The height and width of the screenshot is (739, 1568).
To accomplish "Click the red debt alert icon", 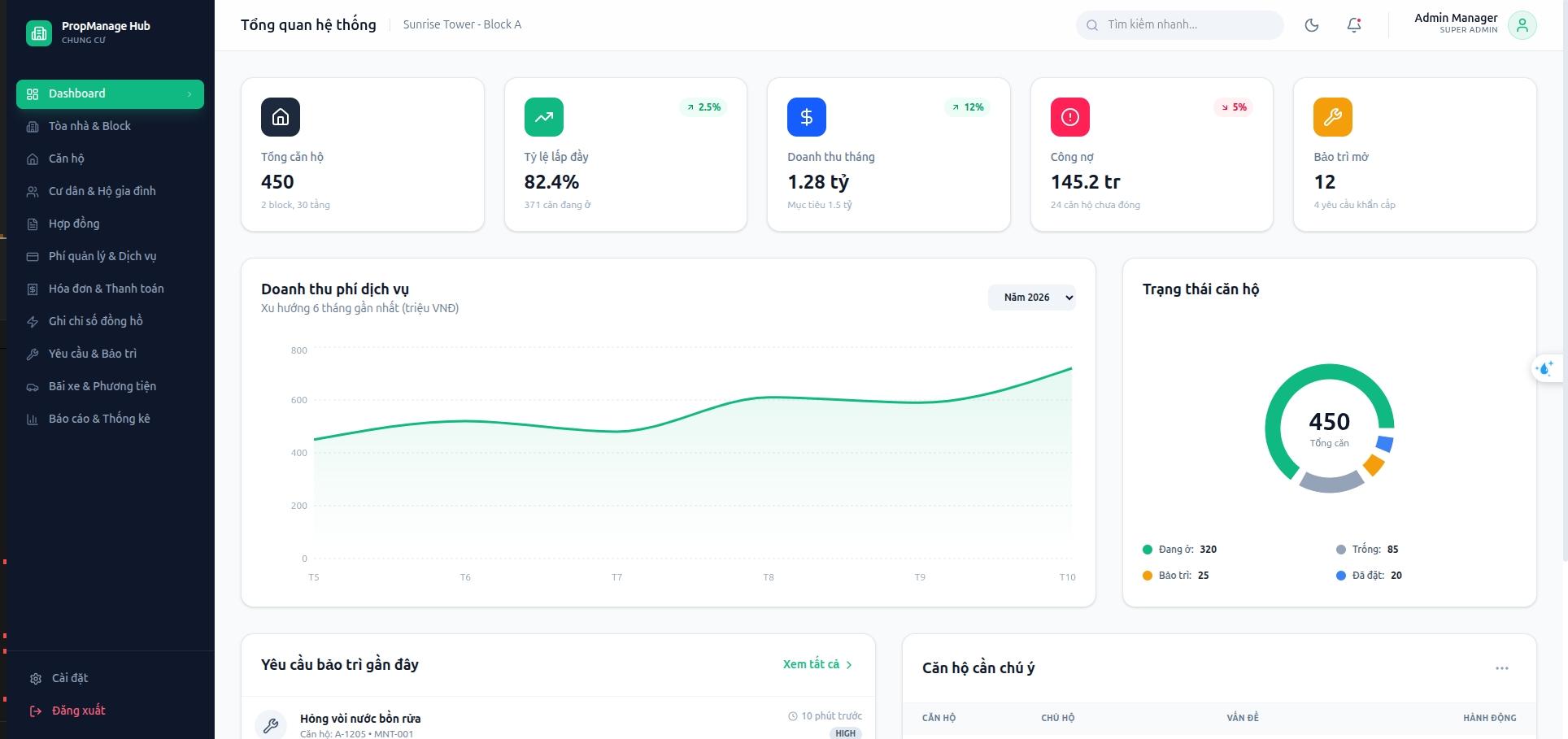I will 1069,117.
